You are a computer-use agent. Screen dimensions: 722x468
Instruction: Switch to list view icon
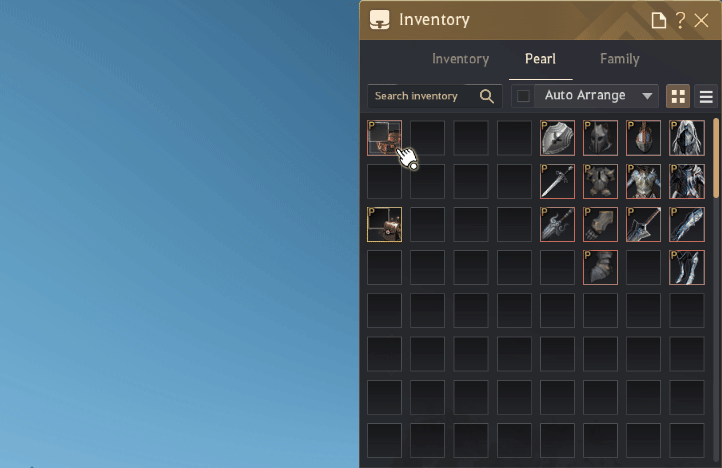coord(706,96)
